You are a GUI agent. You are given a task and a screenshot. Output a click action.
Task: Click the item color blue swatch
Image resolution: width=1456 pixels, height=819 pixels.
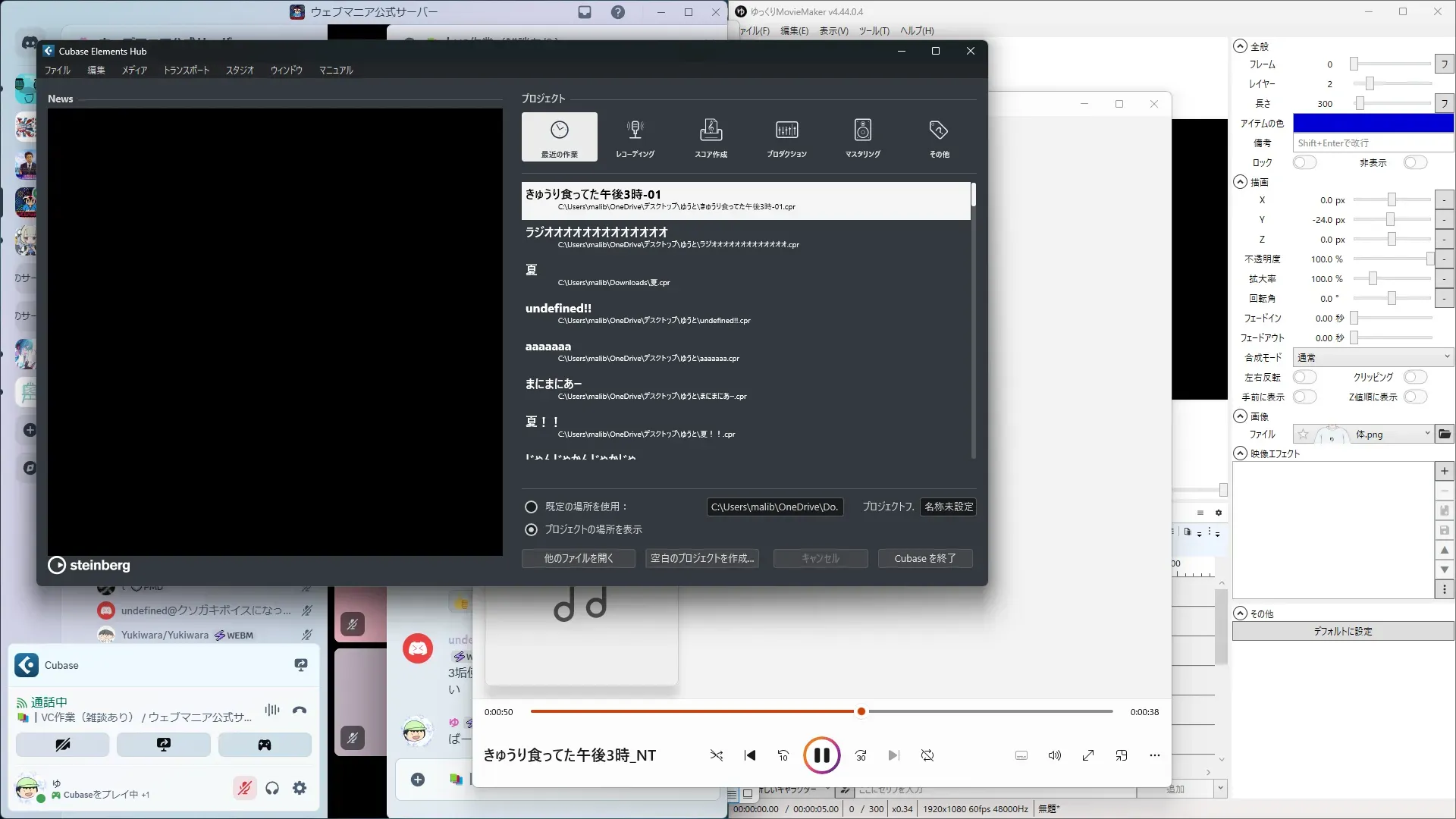point(1373,123)
